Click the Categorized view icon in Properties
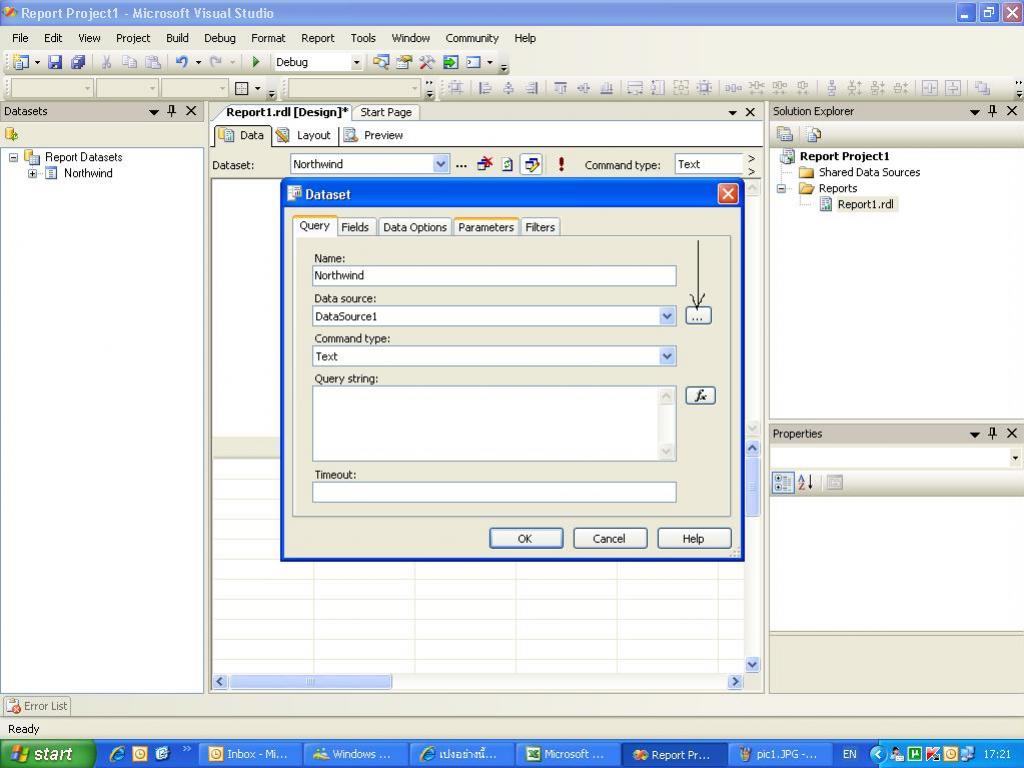Viewport: 1024px width, 768px height. click(782, 483)
